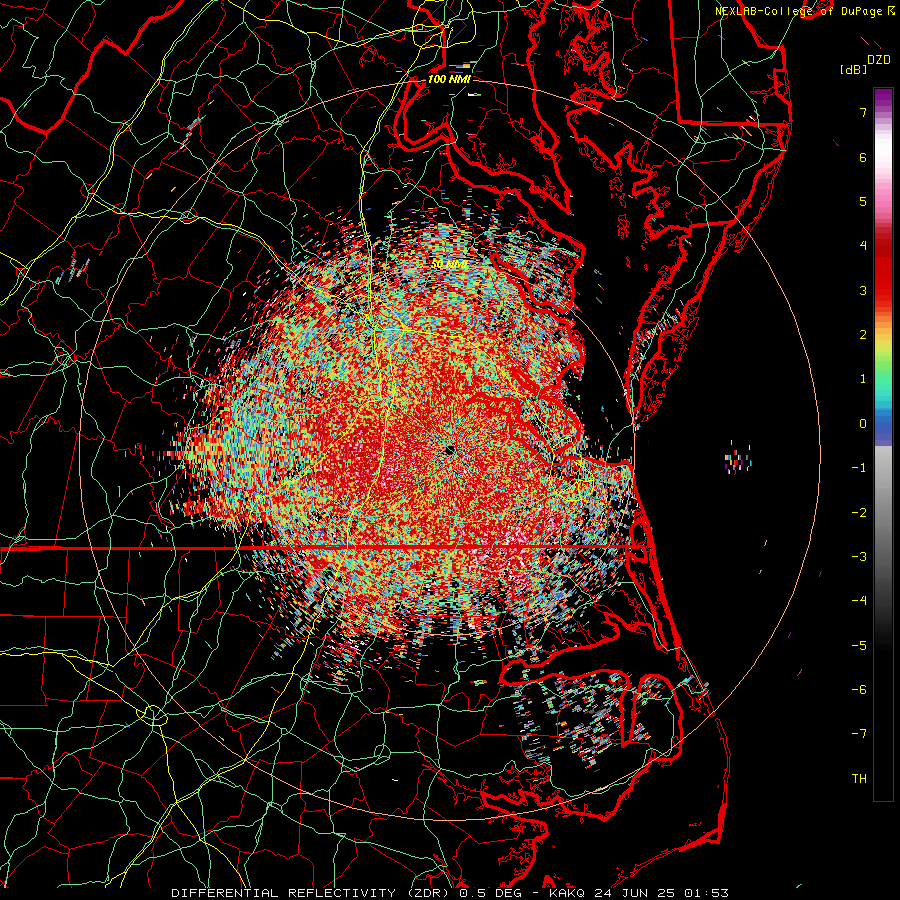Click the Differential Reflectivity caption at bottom
Screen dimensions: 900x900
tap(450, 893)
